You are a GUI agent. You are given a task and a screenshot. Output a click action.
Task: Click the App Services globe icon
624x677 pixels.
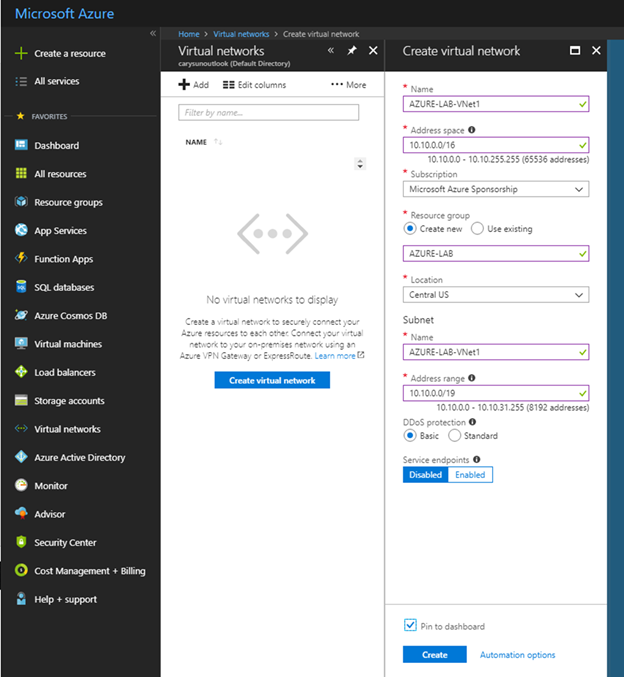coord(21,230)
